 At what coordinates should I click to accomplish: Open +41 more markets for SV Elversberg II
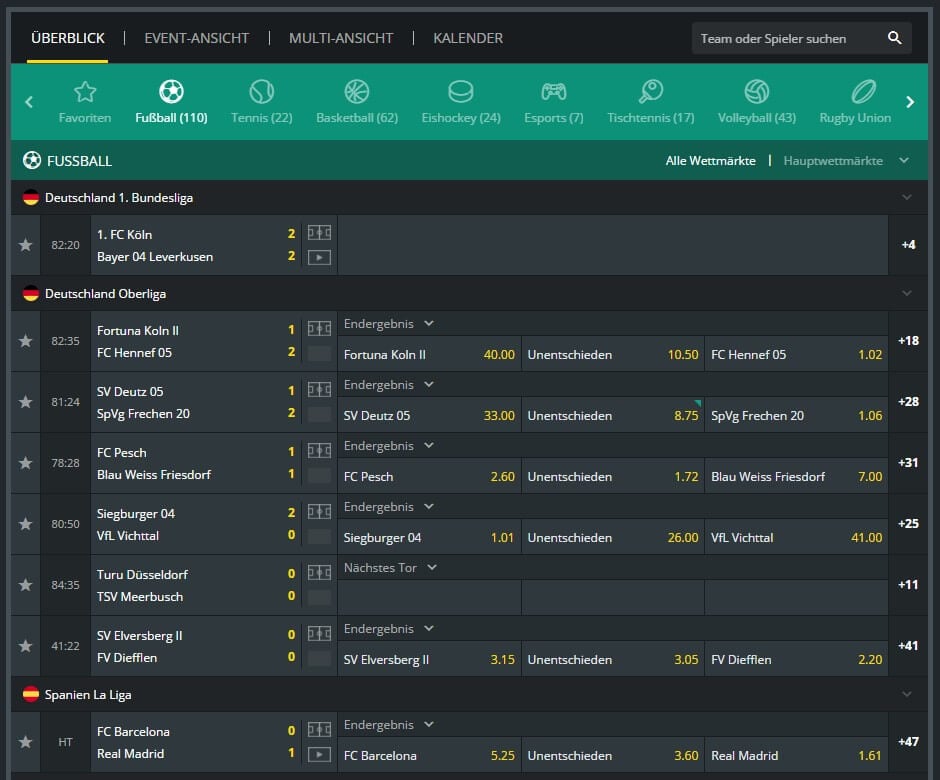908,646
